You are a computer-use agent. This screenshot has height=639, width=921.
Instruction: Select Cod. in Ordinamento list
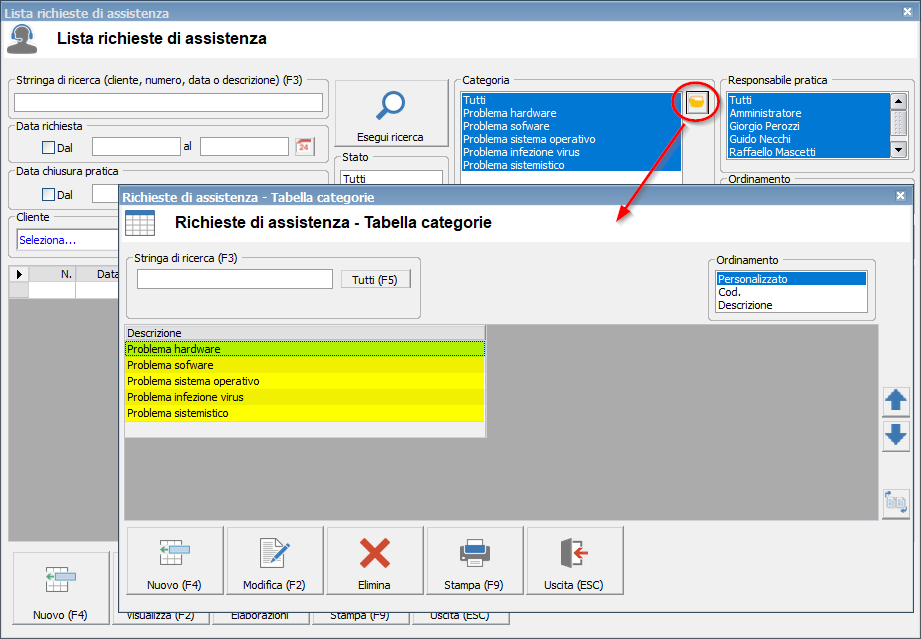[729, 292]
